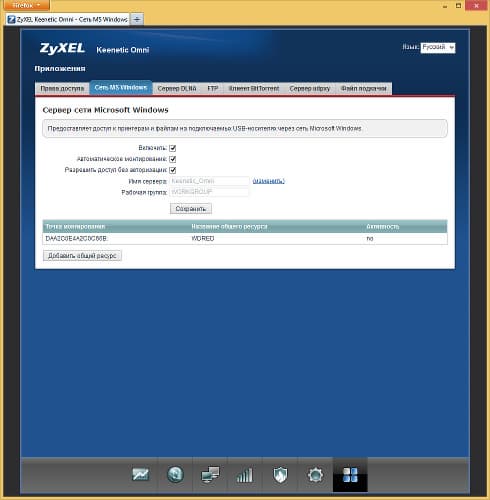
Task: Open the BitTorrent client tab
Action: tap(254, 88)
